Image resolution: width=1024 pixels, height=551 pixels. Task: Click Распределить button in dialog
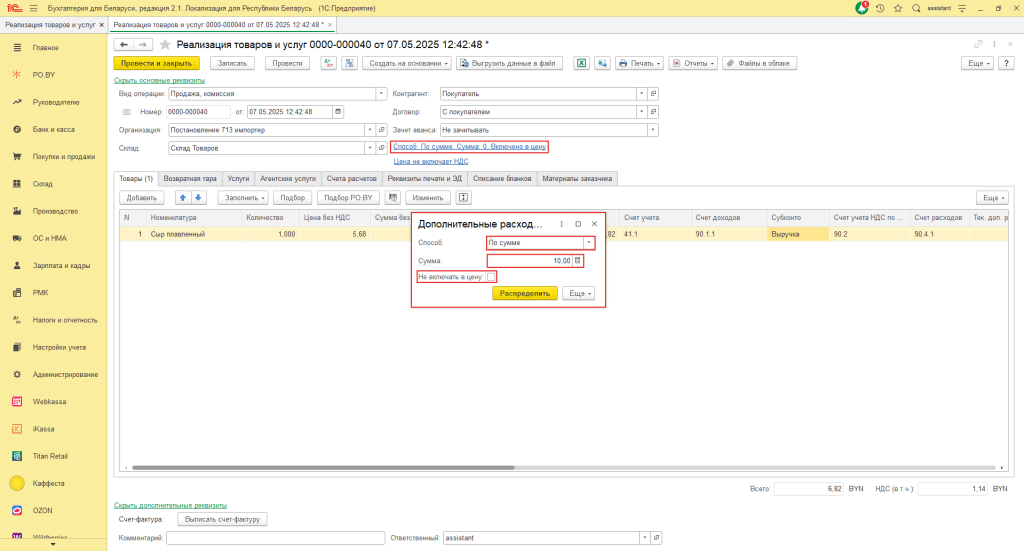525,294
